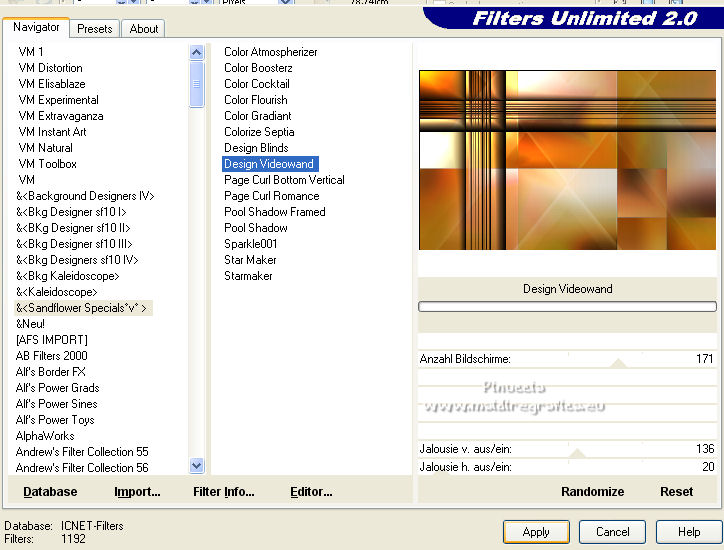724x550 pixels.
Task: Select &<Background Designers IV> category
Action: point(85,196)
